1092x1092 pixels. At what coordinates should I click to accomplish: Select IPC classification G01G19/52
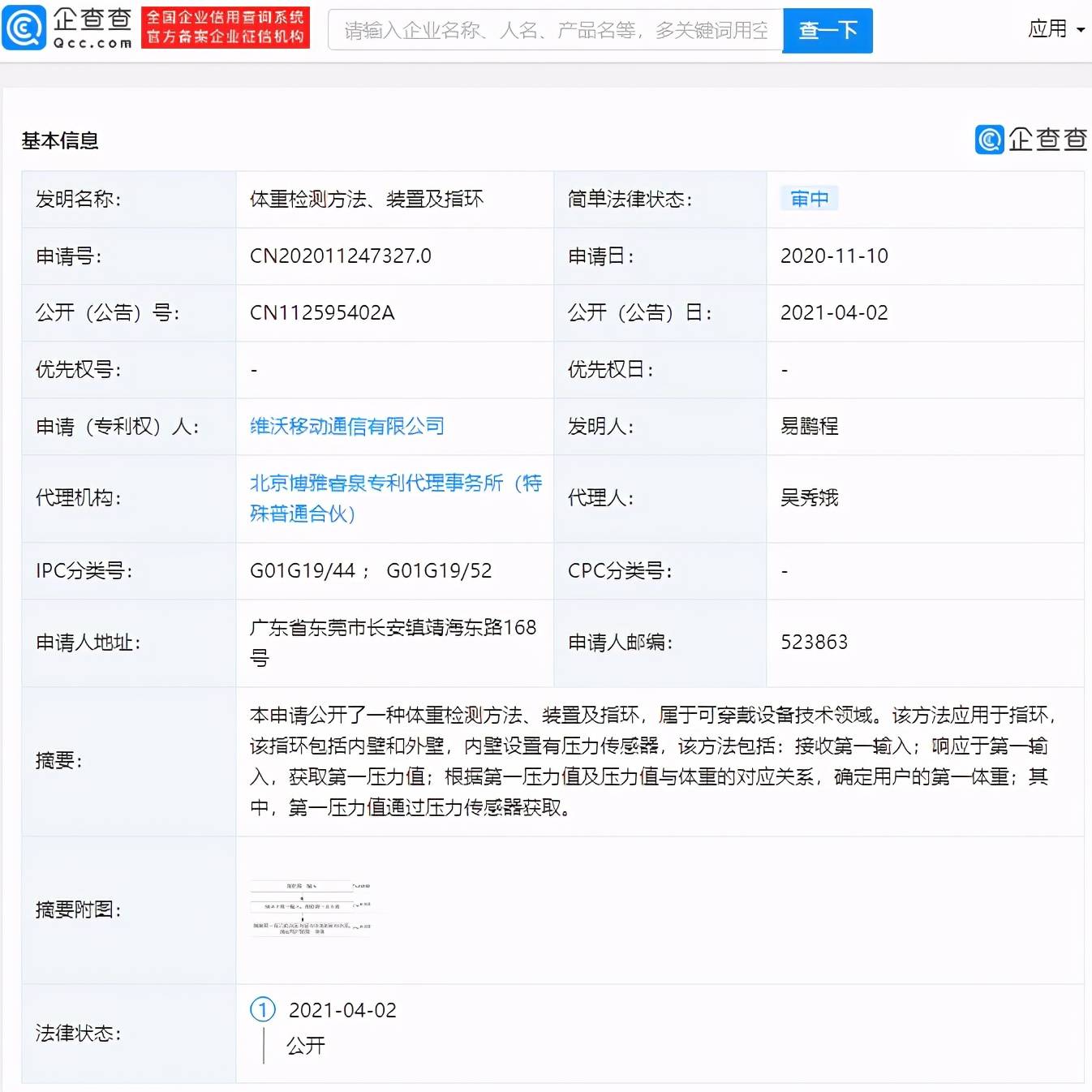coord(439,570)
